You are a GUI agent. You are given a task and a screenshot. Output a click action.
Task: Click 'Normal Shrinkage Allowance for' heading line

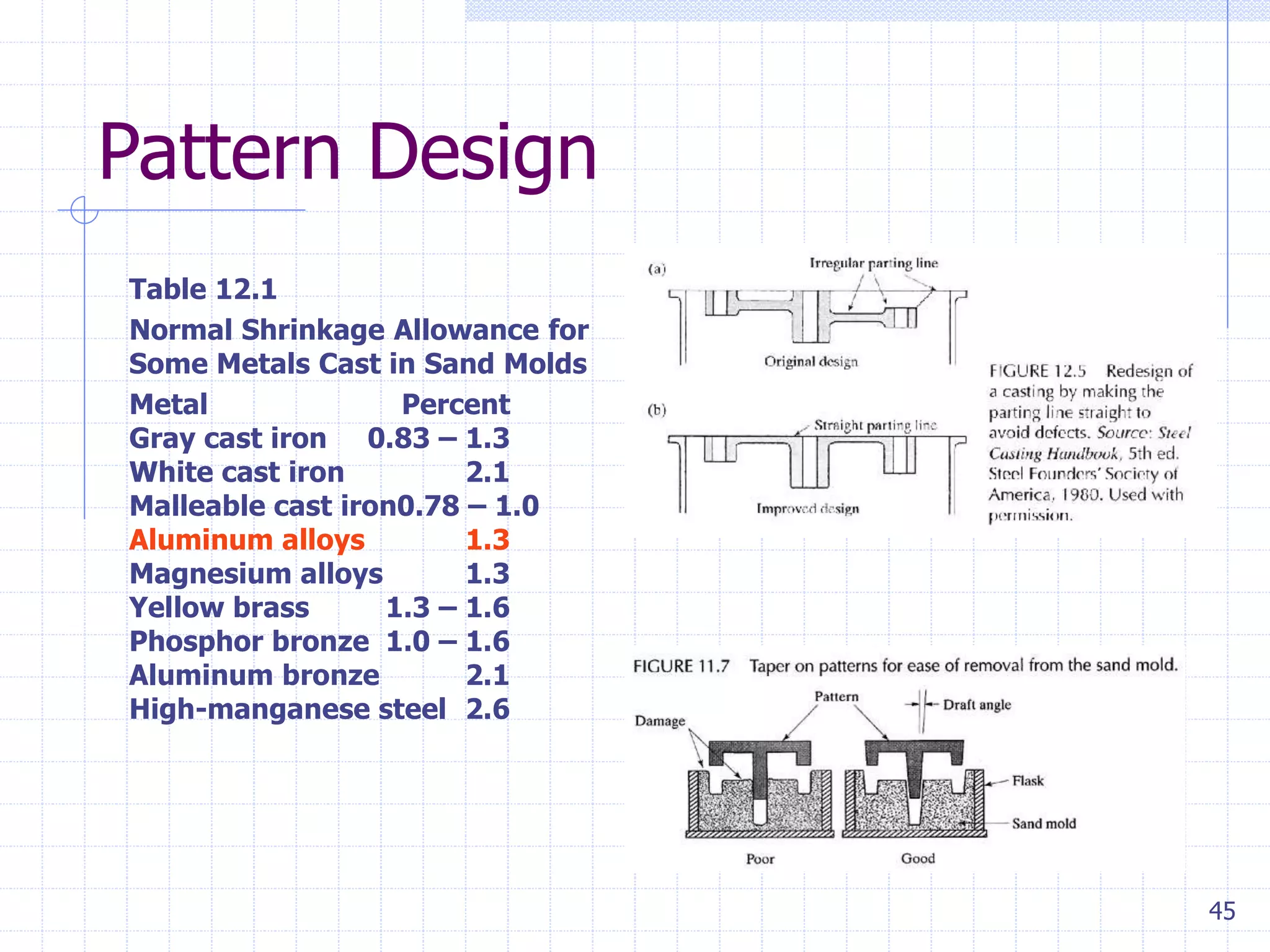359,330
